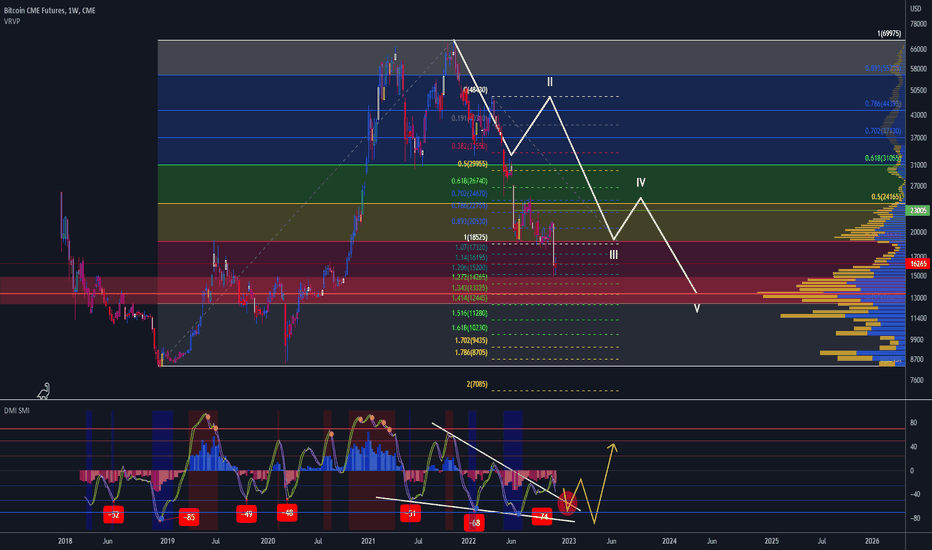Click the red -74 oscillator marker
The image size is (932, 550).
click(x=542, y=517)
